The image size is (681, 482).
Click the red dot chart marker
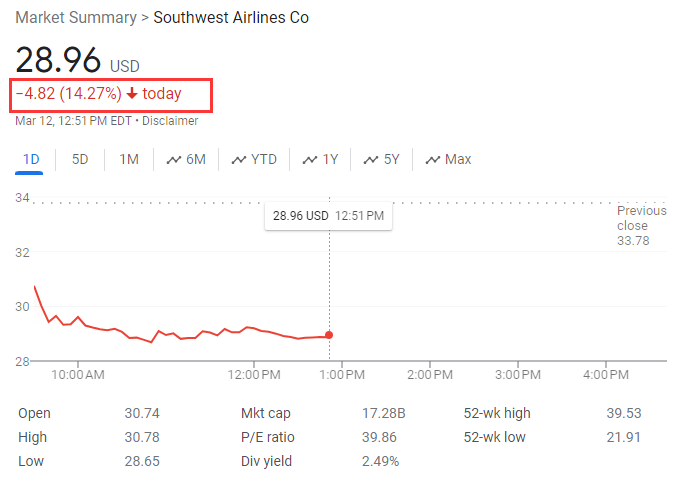coord(330,335)
